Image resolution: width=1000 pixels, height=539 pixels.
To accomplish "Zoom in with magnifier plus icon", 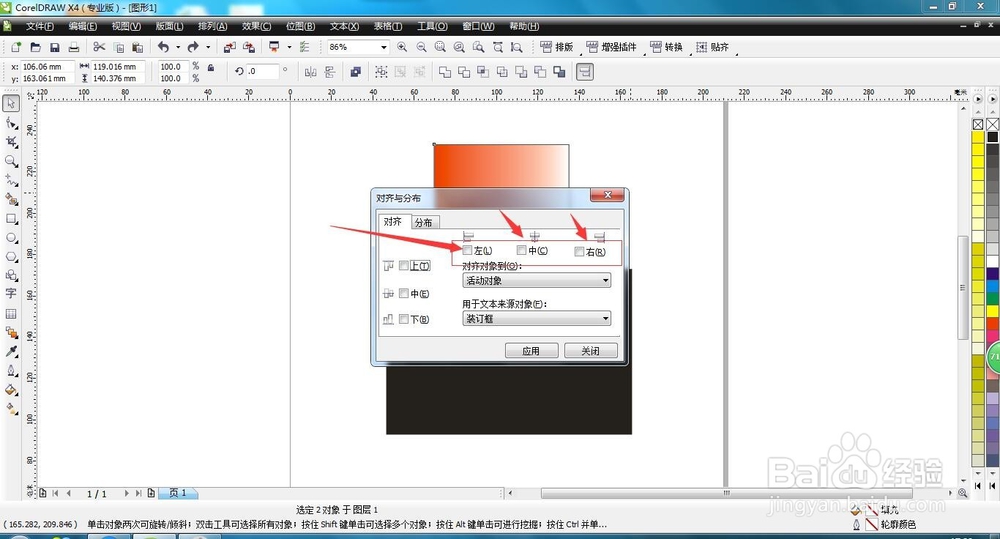I will point(402,47).
